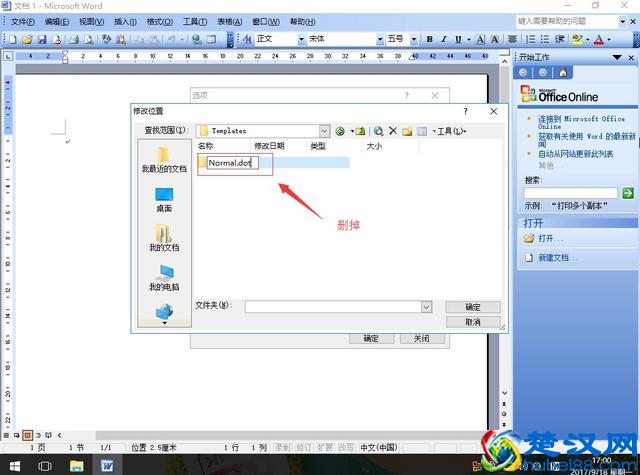This screenshot has height=475, width=640.
Task: Open the 视图(V) menu
Action: (91, 22)
